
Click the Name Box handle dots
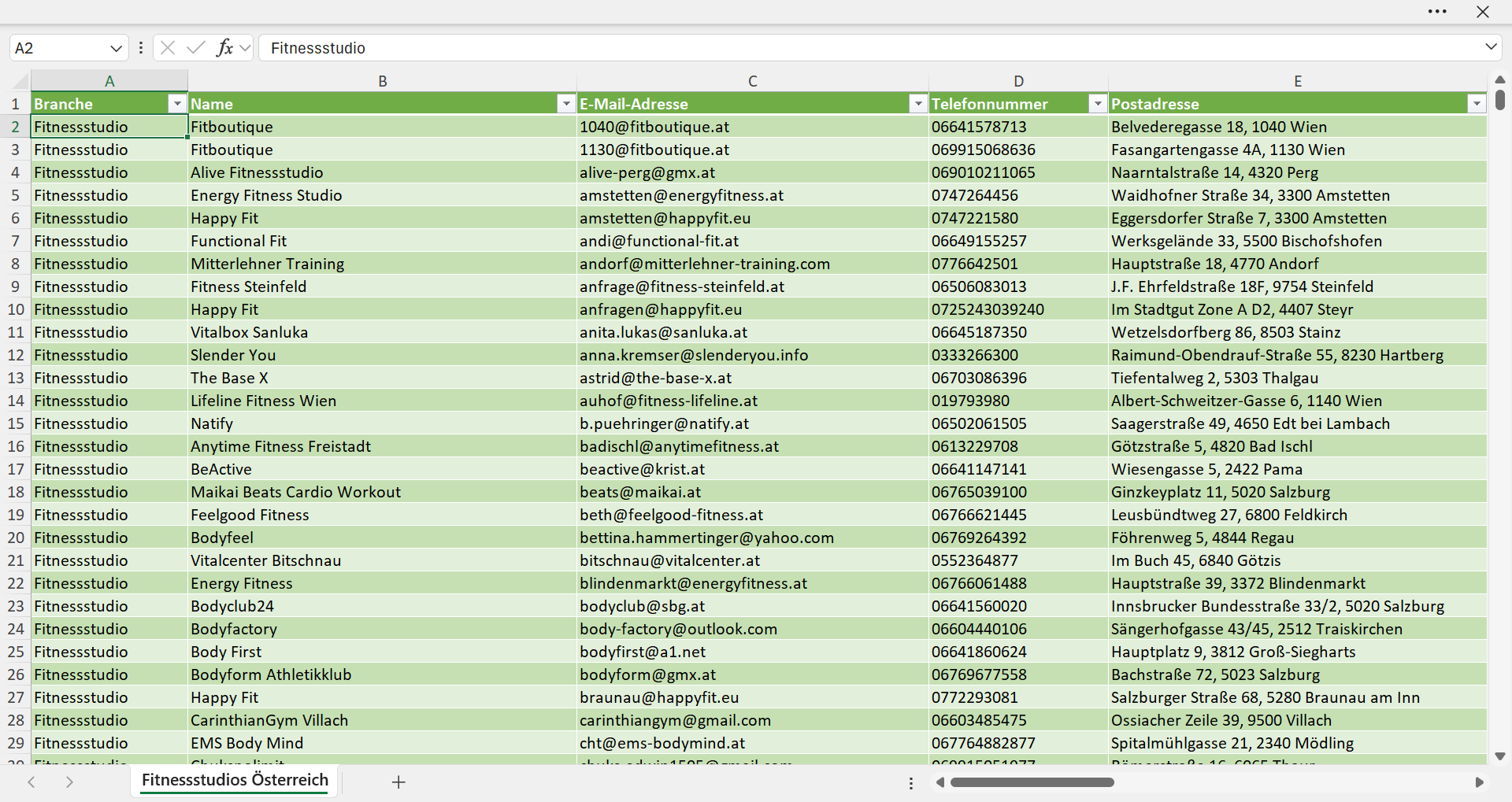(141, 48)
